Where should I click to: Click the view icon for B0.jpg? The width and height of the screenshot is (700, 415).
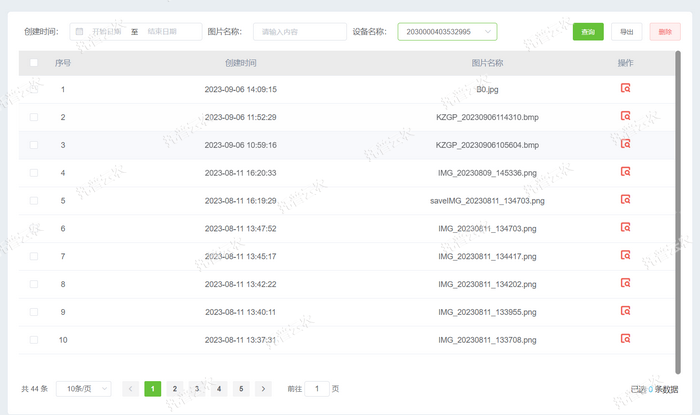point(625,88)
